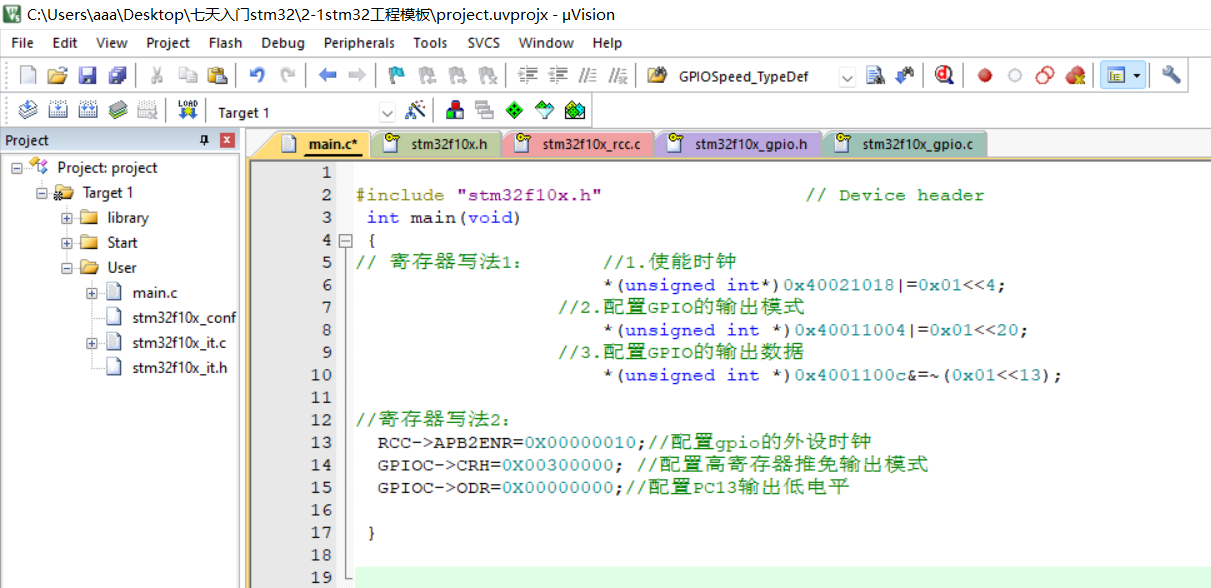The height and width of the screenshot is (588, 1211).
Task: Start a debug session
Action: (x=943, y=75)
